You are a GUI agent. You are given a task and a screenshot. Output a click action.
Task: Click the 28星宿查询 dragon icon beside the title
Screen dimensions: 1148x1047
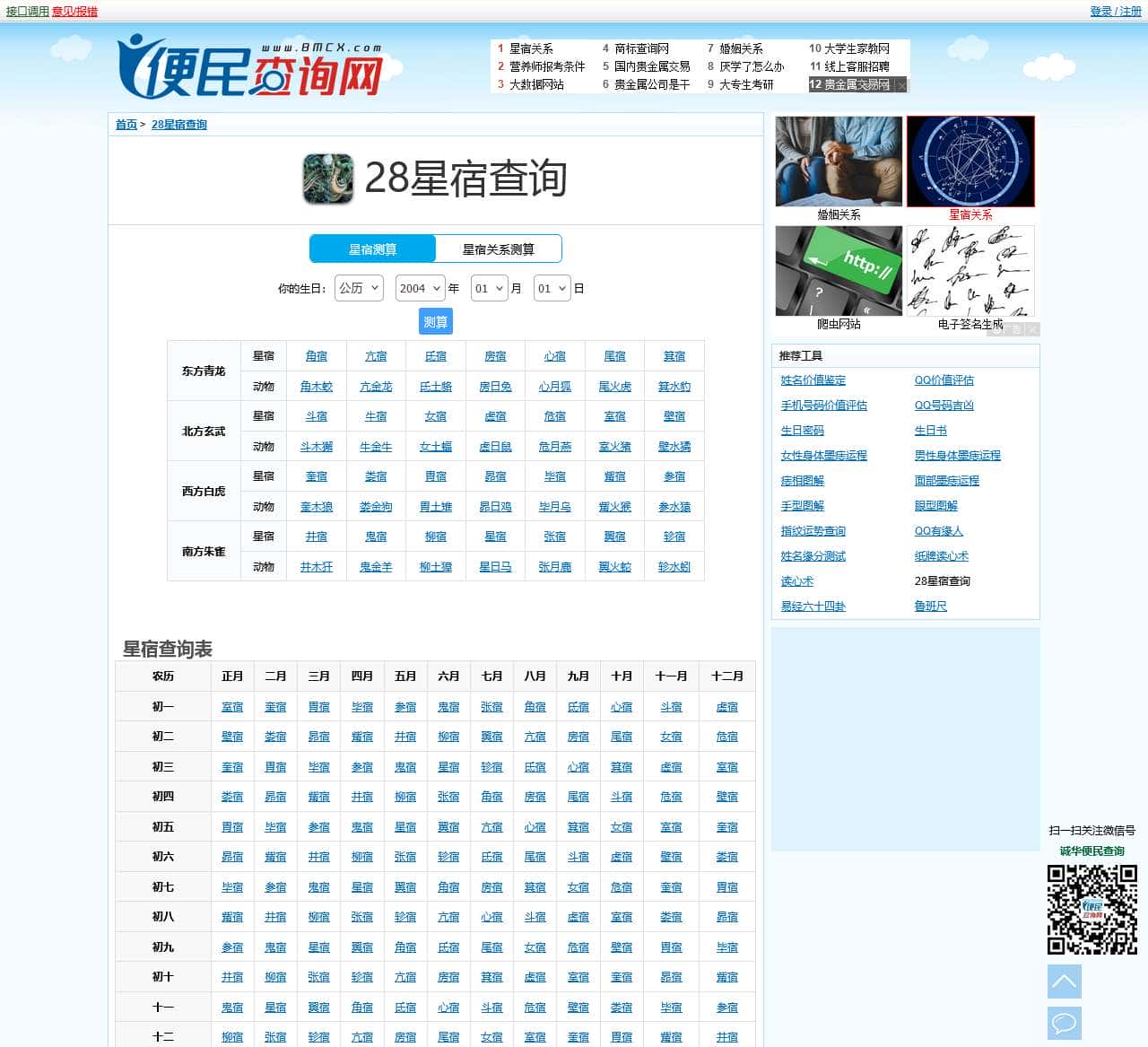(x=328, y=179)
